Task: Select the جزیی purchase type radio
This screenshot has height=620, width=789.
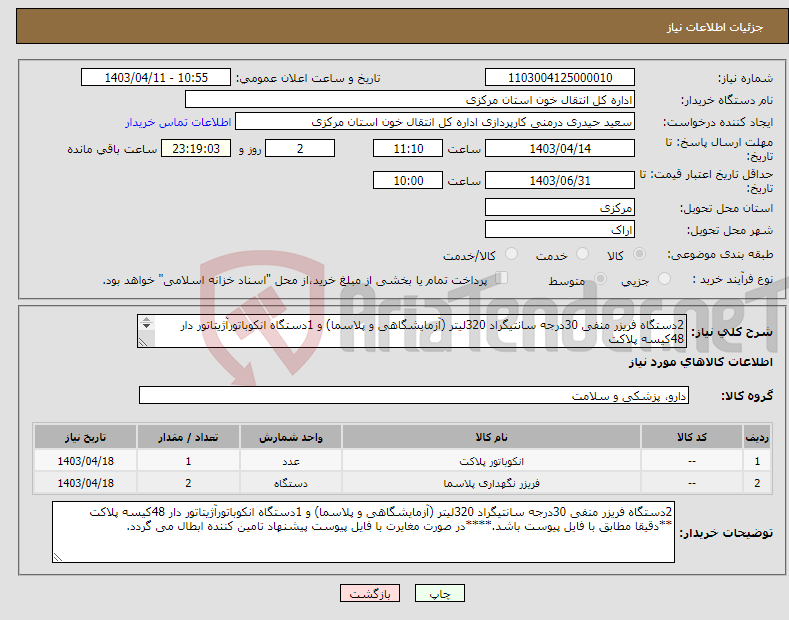Action: pos(664,278)
